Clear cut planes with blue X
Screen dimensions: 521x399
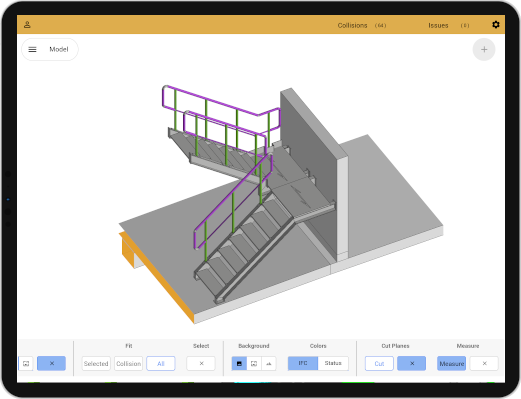click(x=411, y=363)
